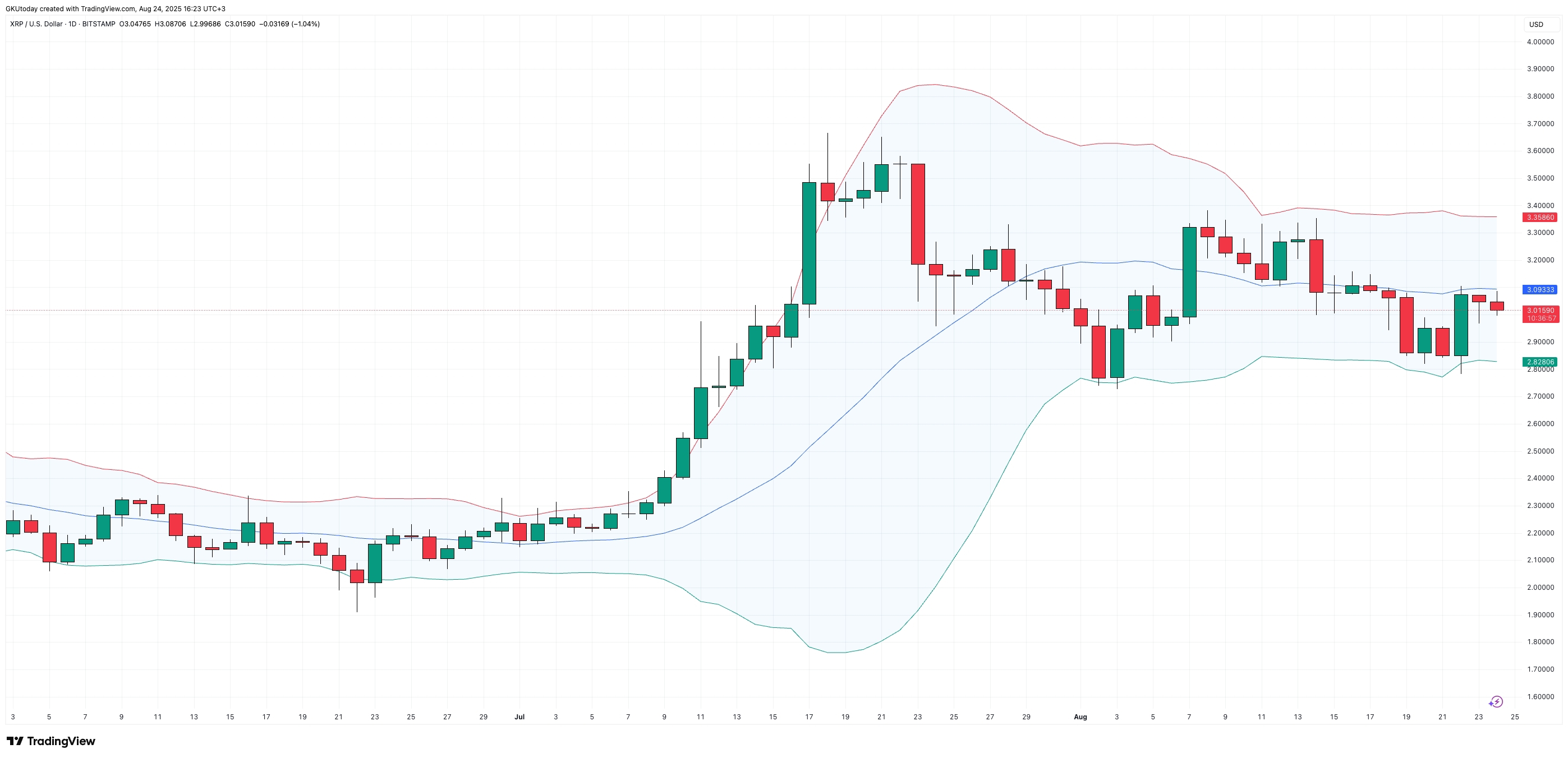The image size is (1568, 758).
Task: Click the BITSTAMP exchange label
Action: pos(99,24)
